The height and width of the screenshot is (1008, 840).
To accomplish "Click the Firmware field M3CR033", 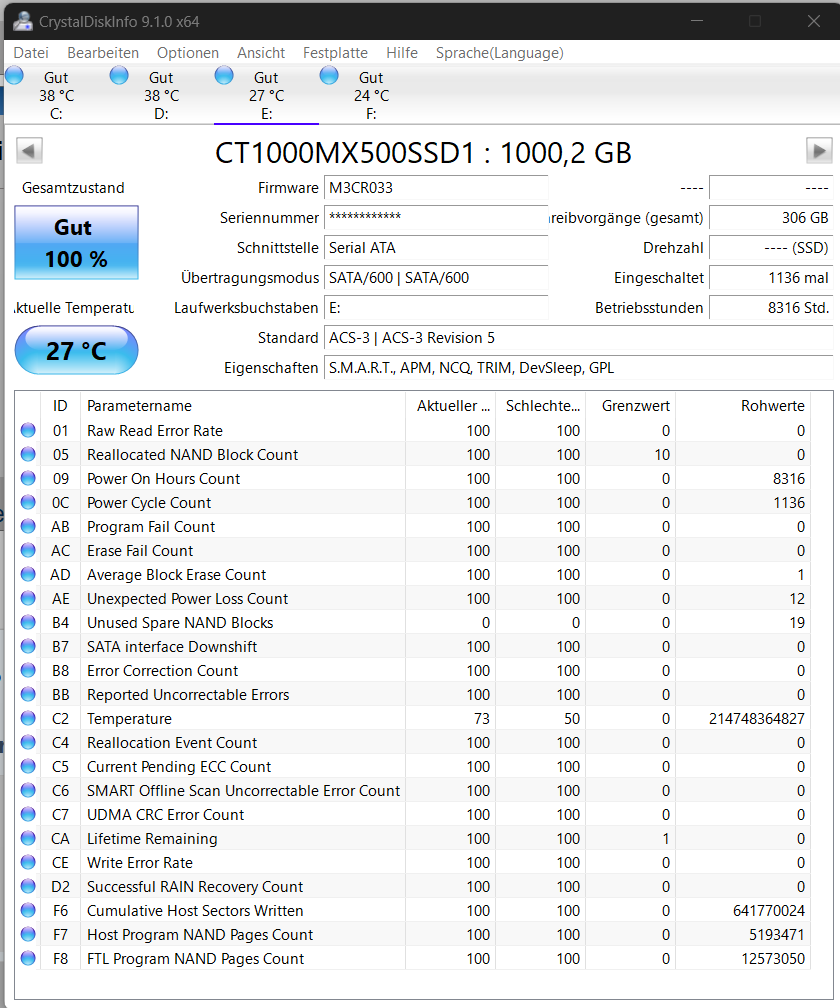I will pos(436,188).
